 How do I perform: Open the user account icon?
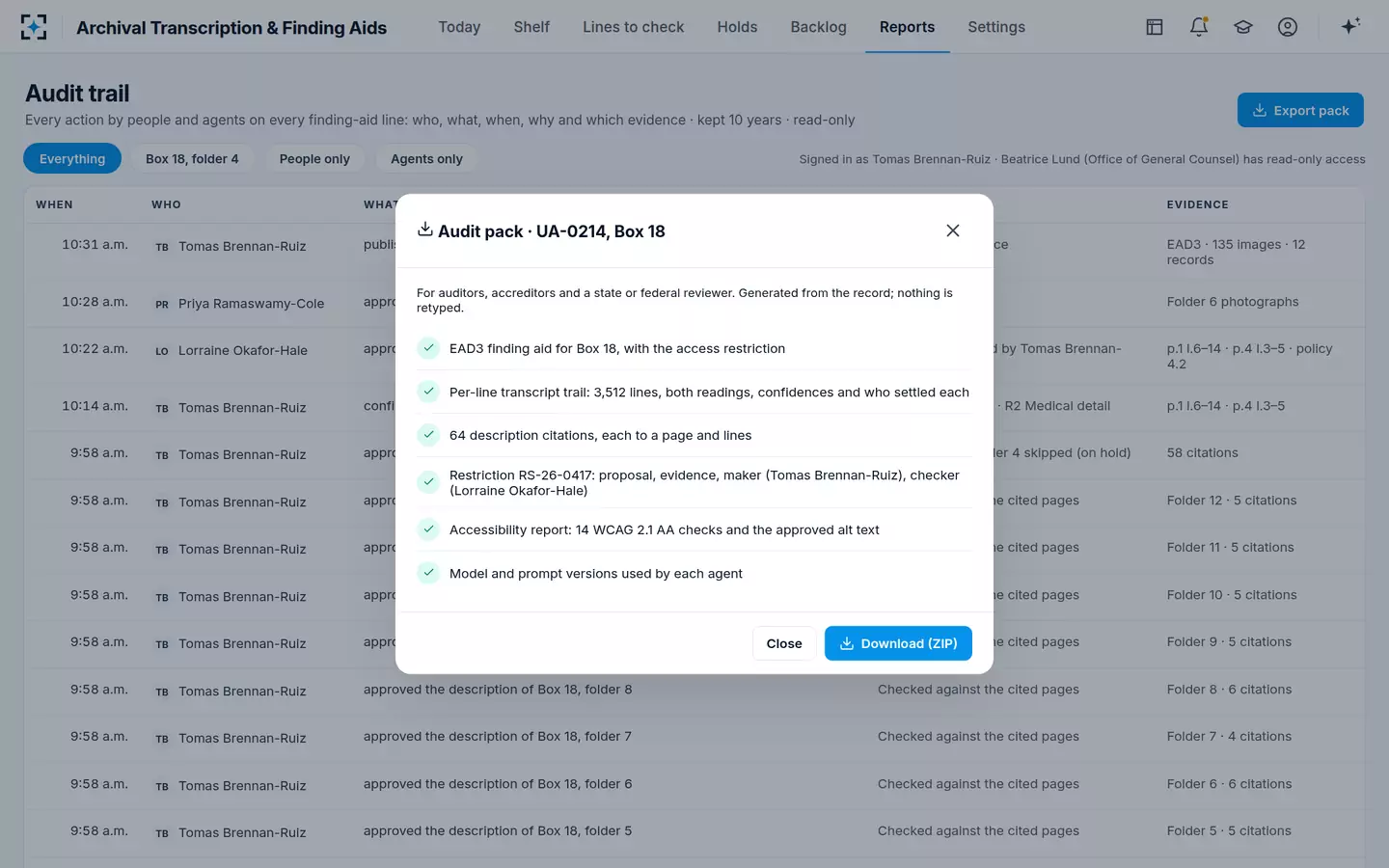pos(1288,27)
